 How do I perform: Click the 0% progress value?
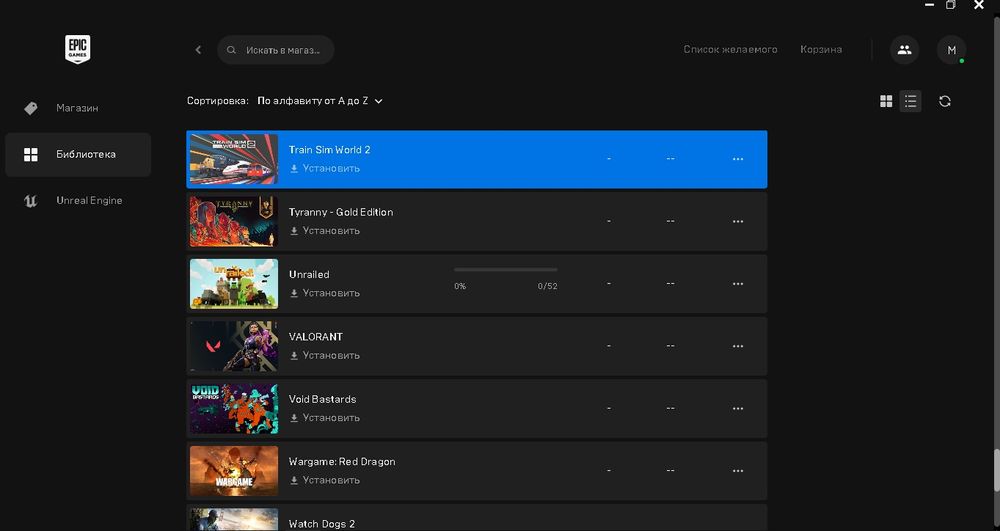[x=460, y=286]
